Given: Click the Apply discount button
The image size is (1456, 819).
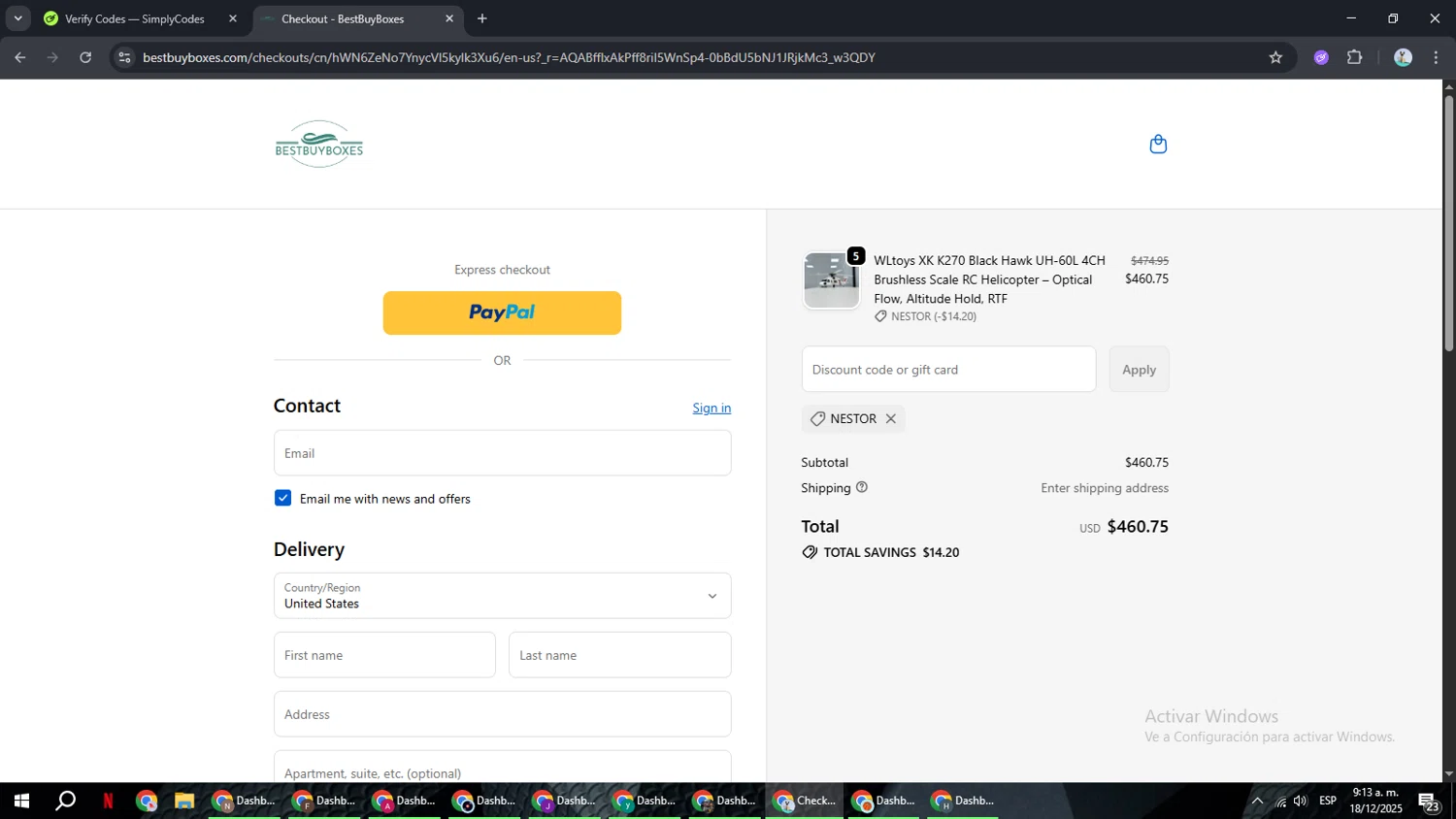Looking at the screenshot, I should pos(1139,370).
